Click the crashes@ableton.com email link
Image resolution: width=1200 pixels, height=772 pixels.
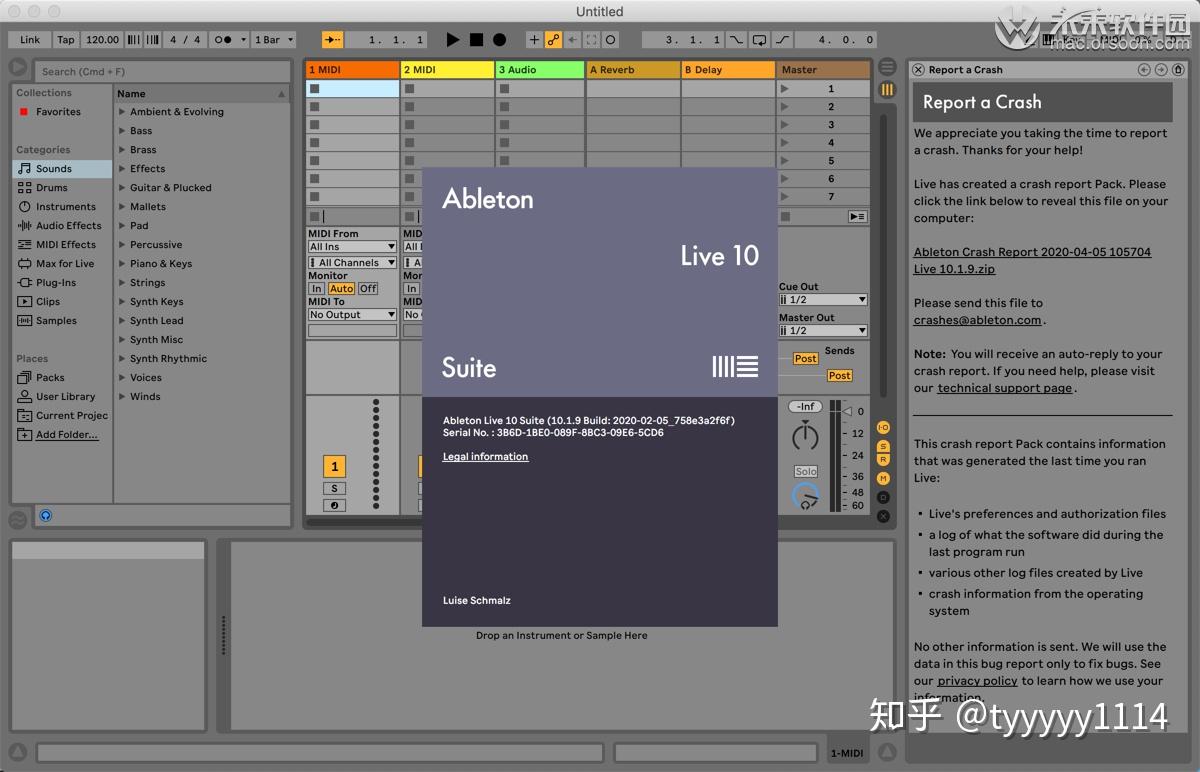978,320
